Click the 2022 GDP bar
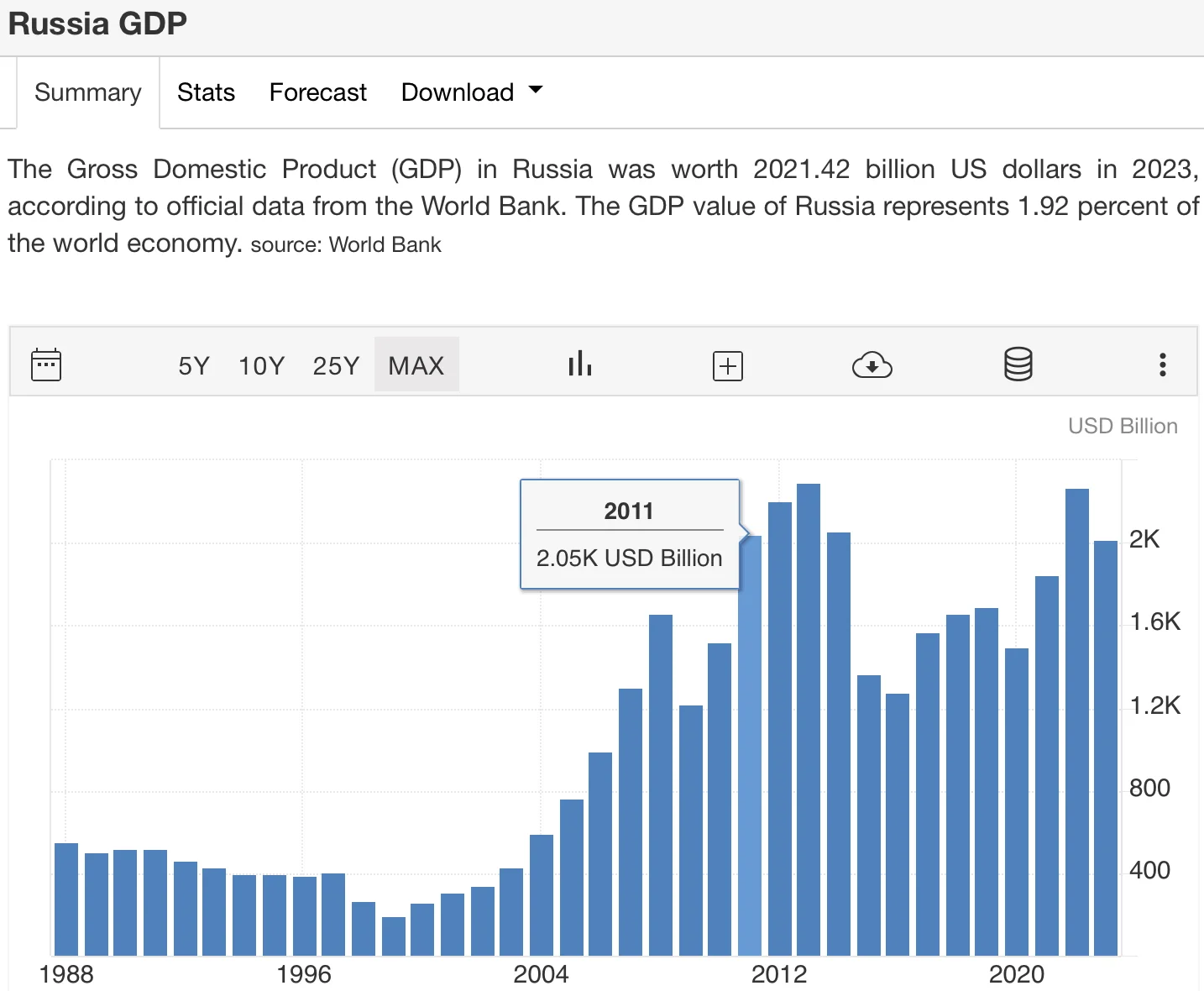Image resolution: width=1204 pixels, height=991 pixels. pos(1076,722)
